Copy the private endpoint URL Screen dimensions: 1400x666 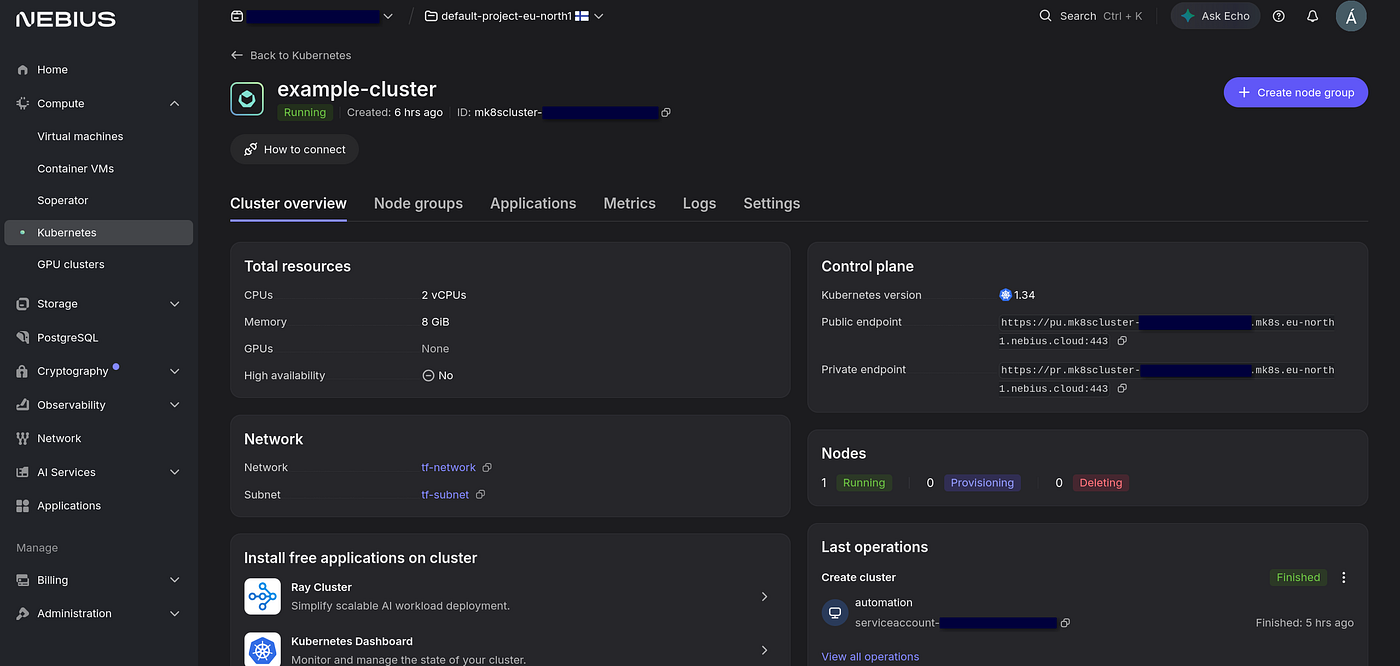(x=1122, y=388)
